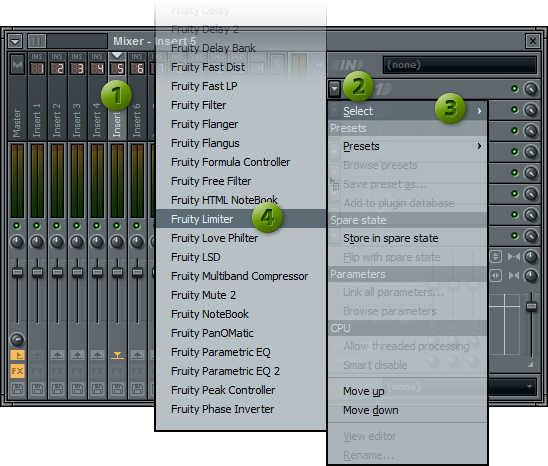548x466 pixels.
Task: Choose Fruity Love Philter from the list
Action: tap(241, 238)
